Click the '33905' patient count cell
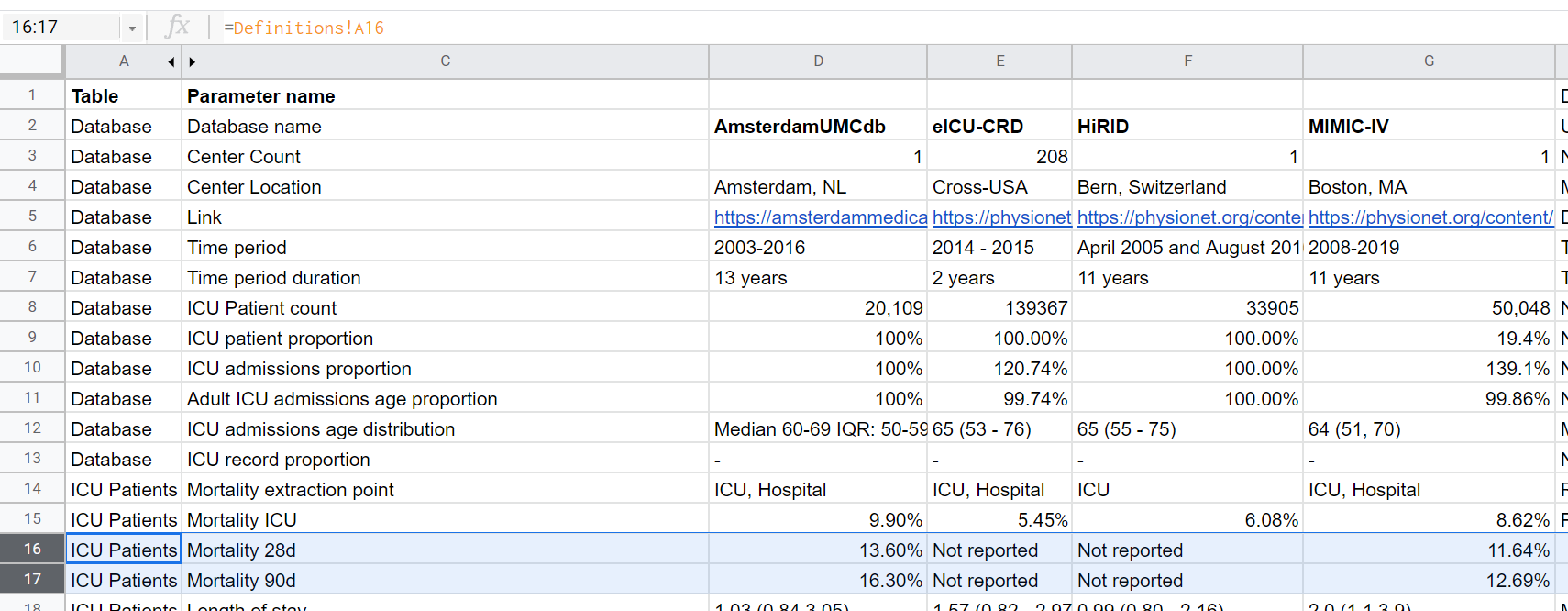The width and height of the screenshot is (1568, 611). pos(1187,307)
